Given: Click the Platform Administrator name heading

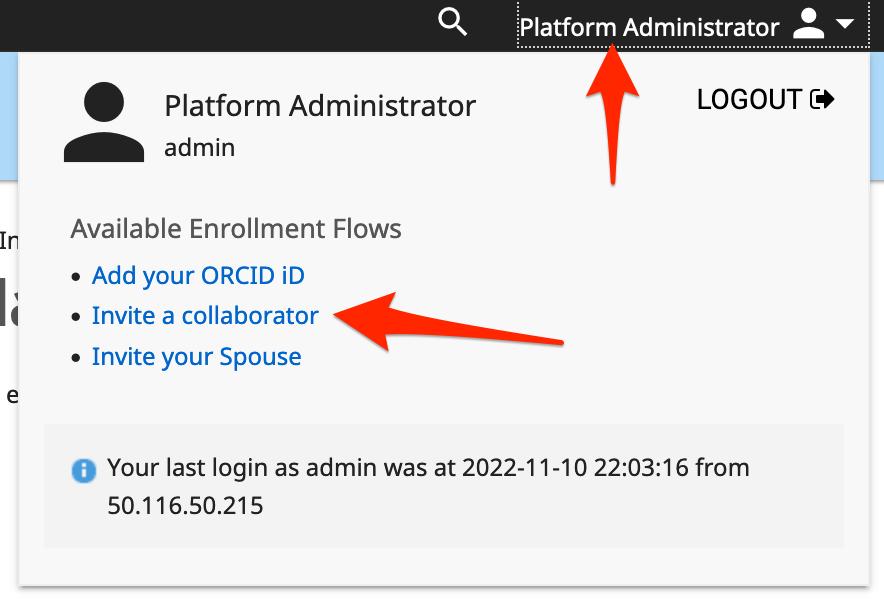Looking at the screenshot, I should click(320, 106).
